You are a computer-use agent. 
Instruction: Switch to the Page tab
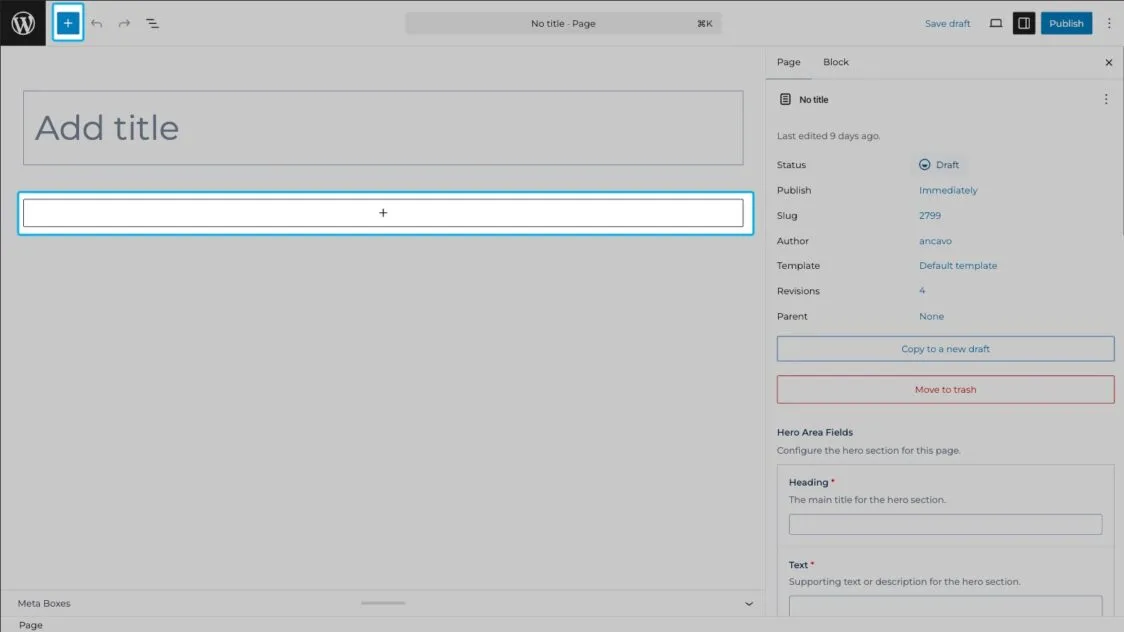[789, 62]
